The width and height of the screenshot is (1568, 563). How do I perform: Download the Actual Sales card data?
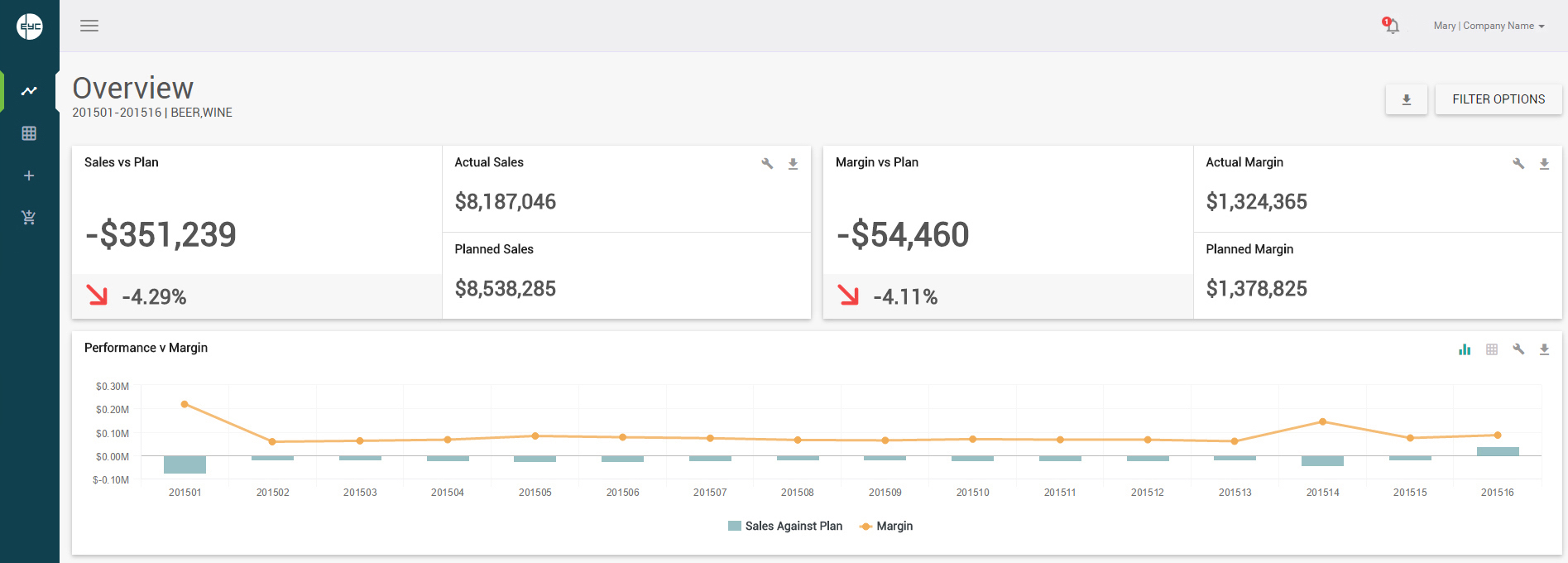point(793,164)
